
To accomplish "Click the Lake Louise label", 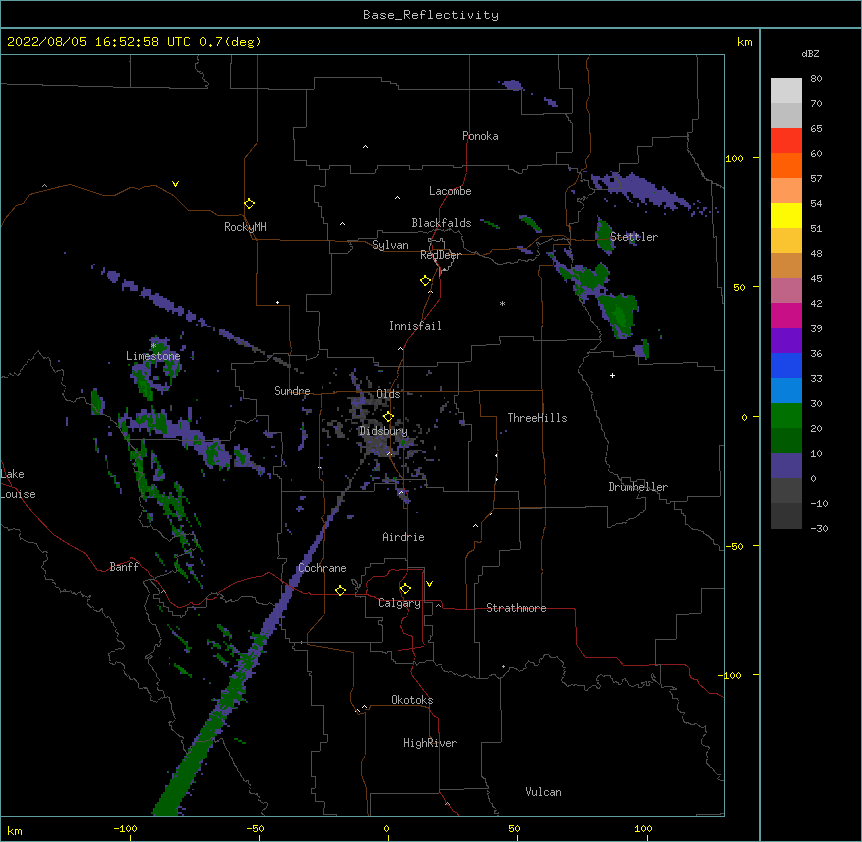I will [x=18, y=484].
